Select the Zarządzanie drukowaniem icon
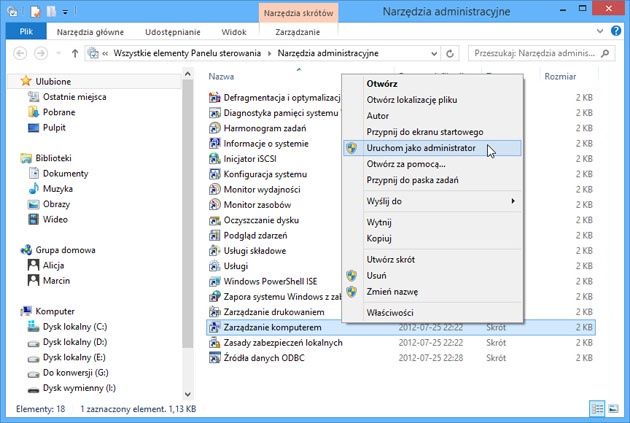 click(215, 312)
